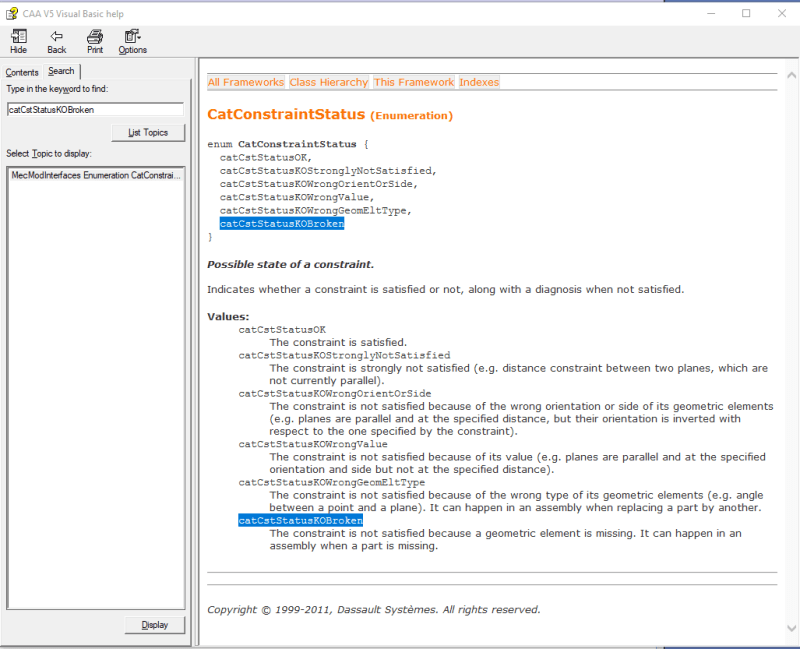Click the copyright Dassault Systèmes text
Screen dimensions: 800x649
coord(373,610)
